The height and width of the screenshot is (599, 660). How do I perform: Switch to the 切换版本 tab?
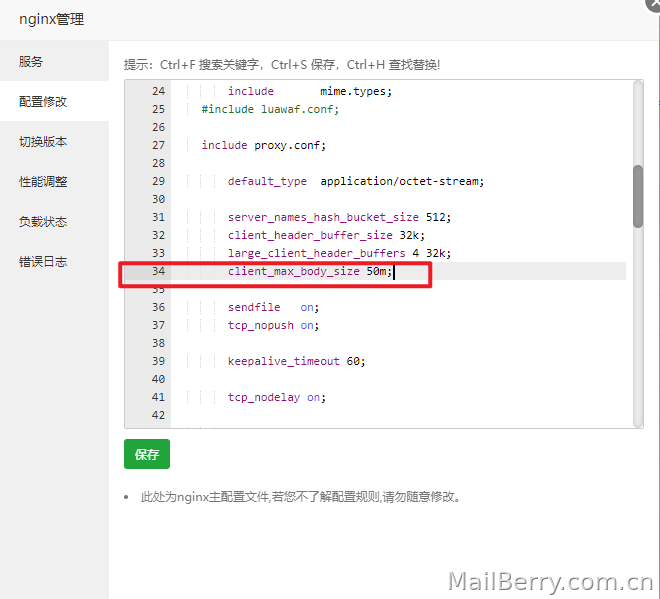click(54, 141)
